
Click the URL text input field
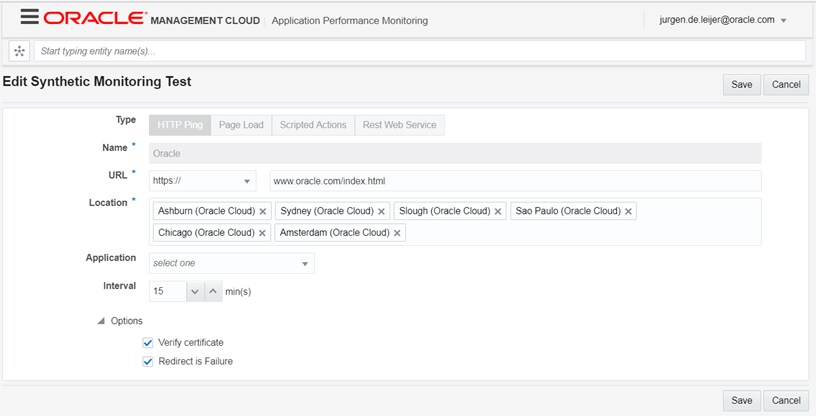(515, 181)
